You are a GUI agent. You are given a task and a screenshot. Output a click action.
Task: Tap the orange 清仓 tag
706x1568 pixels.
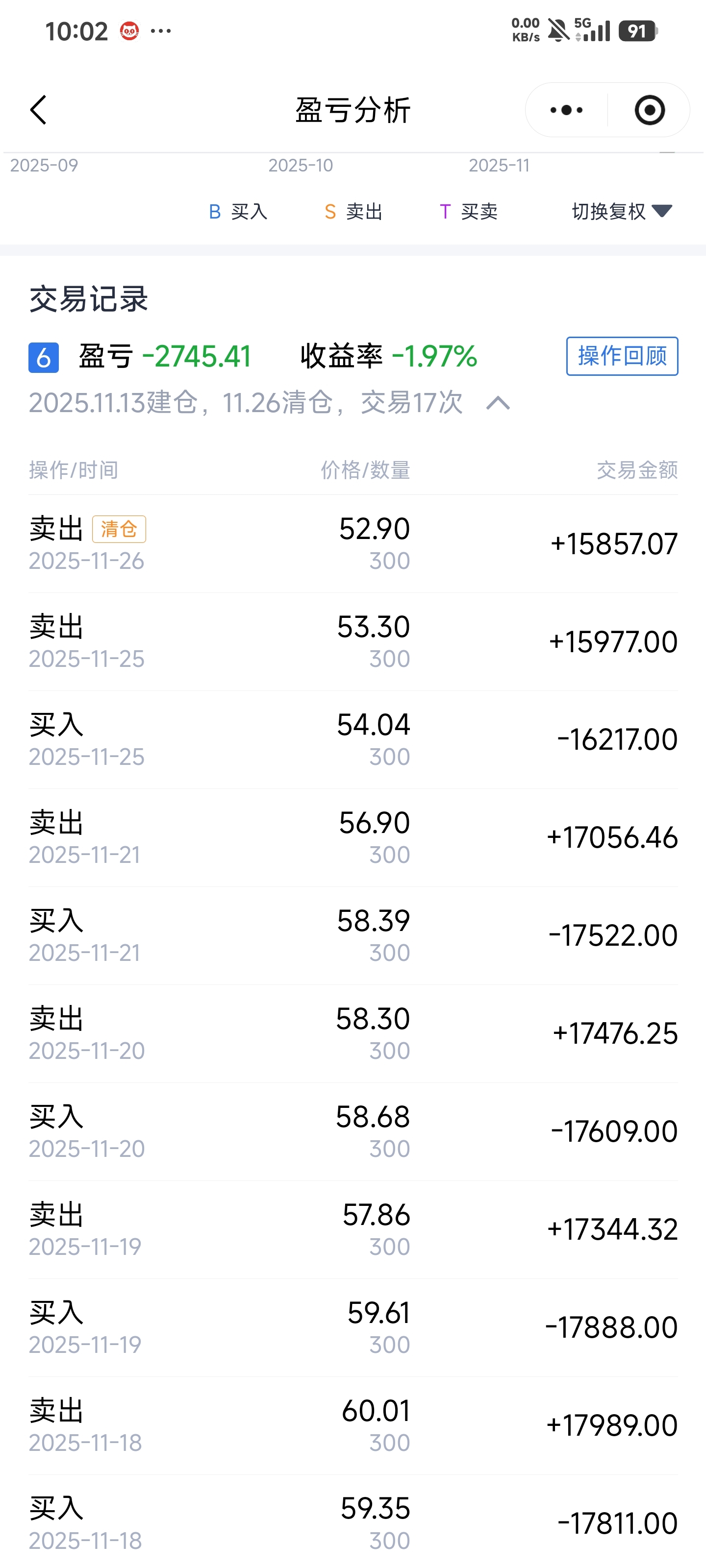119,529
